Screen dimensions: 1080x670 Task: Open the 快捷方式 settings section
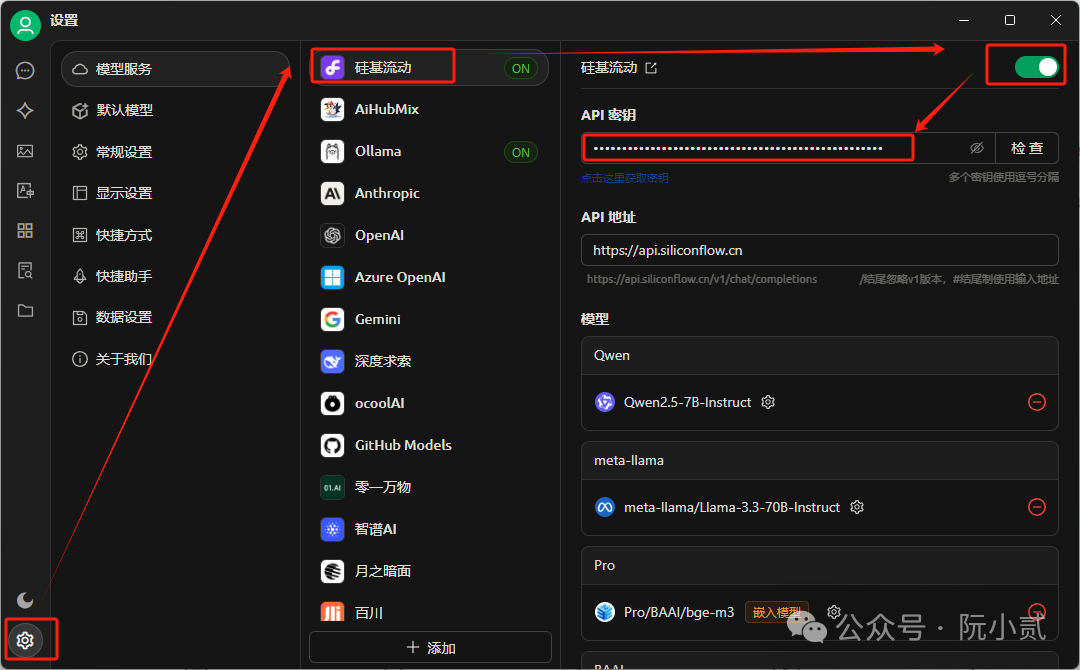[x=175, y=235]
